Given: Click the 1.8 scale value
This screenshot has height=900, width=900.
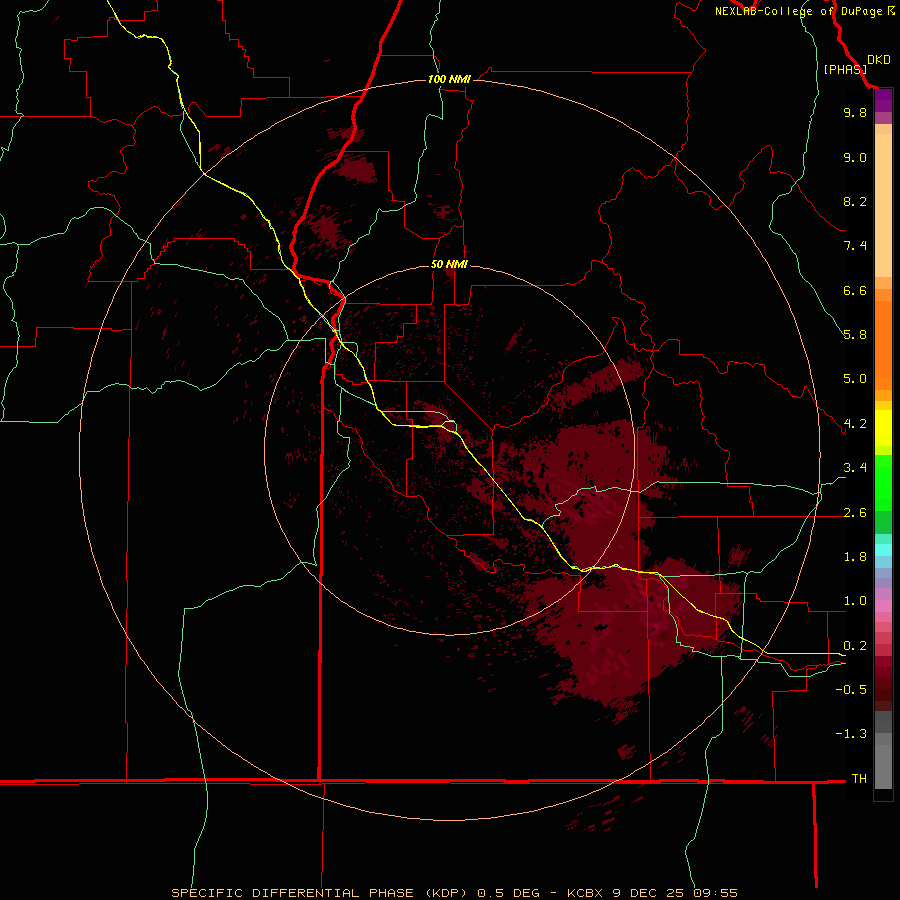Looking at the screenshot, I should (855, 557).
